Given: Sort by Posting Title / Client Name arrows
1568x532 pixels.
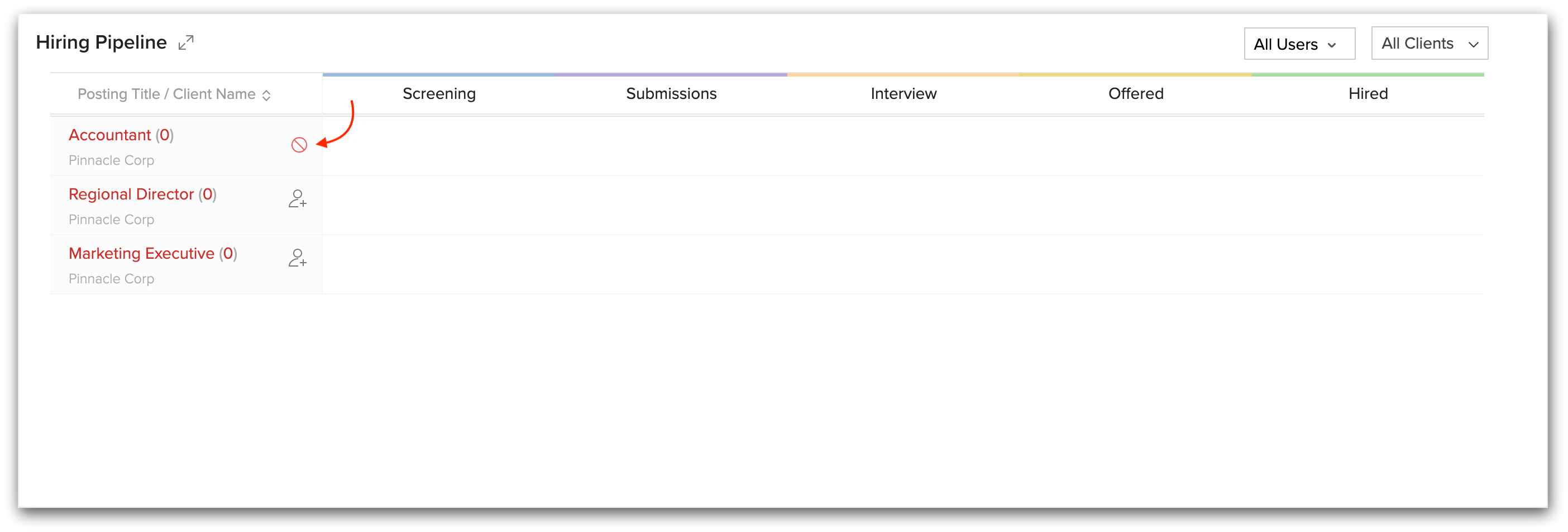Looking at the screenshot, I should [x=266, y=95].
